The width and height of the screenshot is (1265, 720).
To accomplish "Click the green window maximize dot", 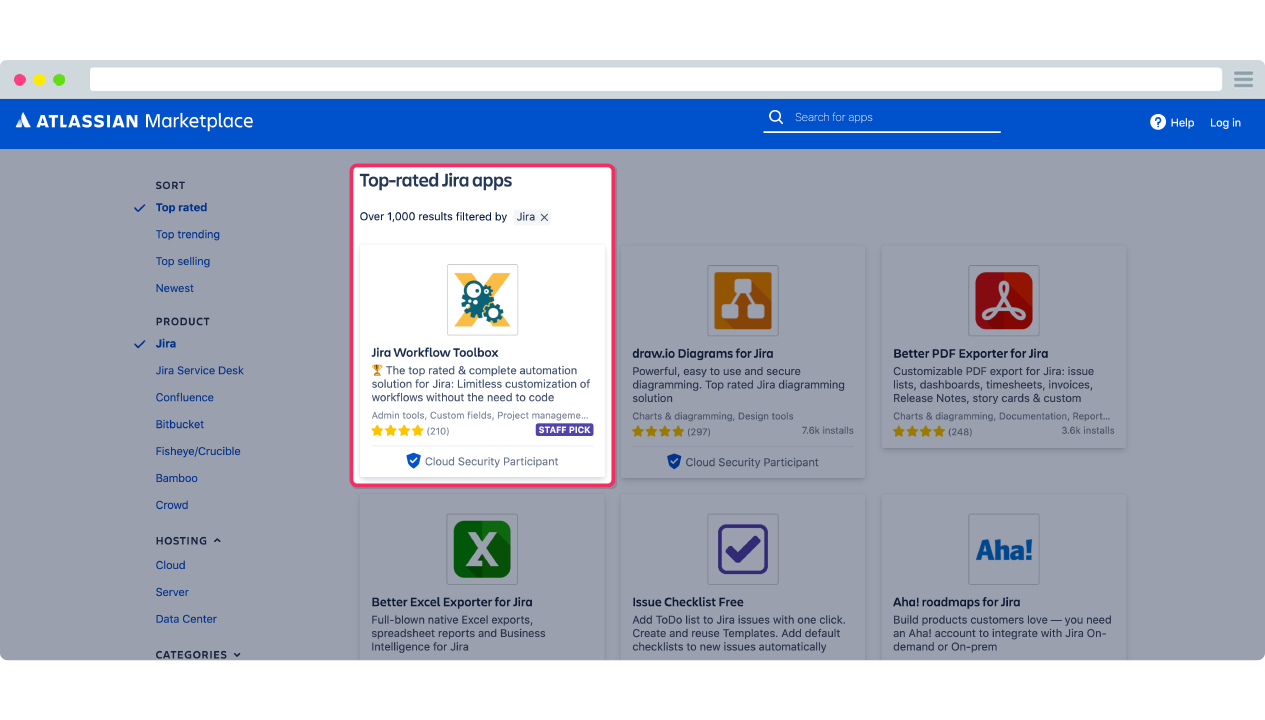I will (x=59, y=80).
